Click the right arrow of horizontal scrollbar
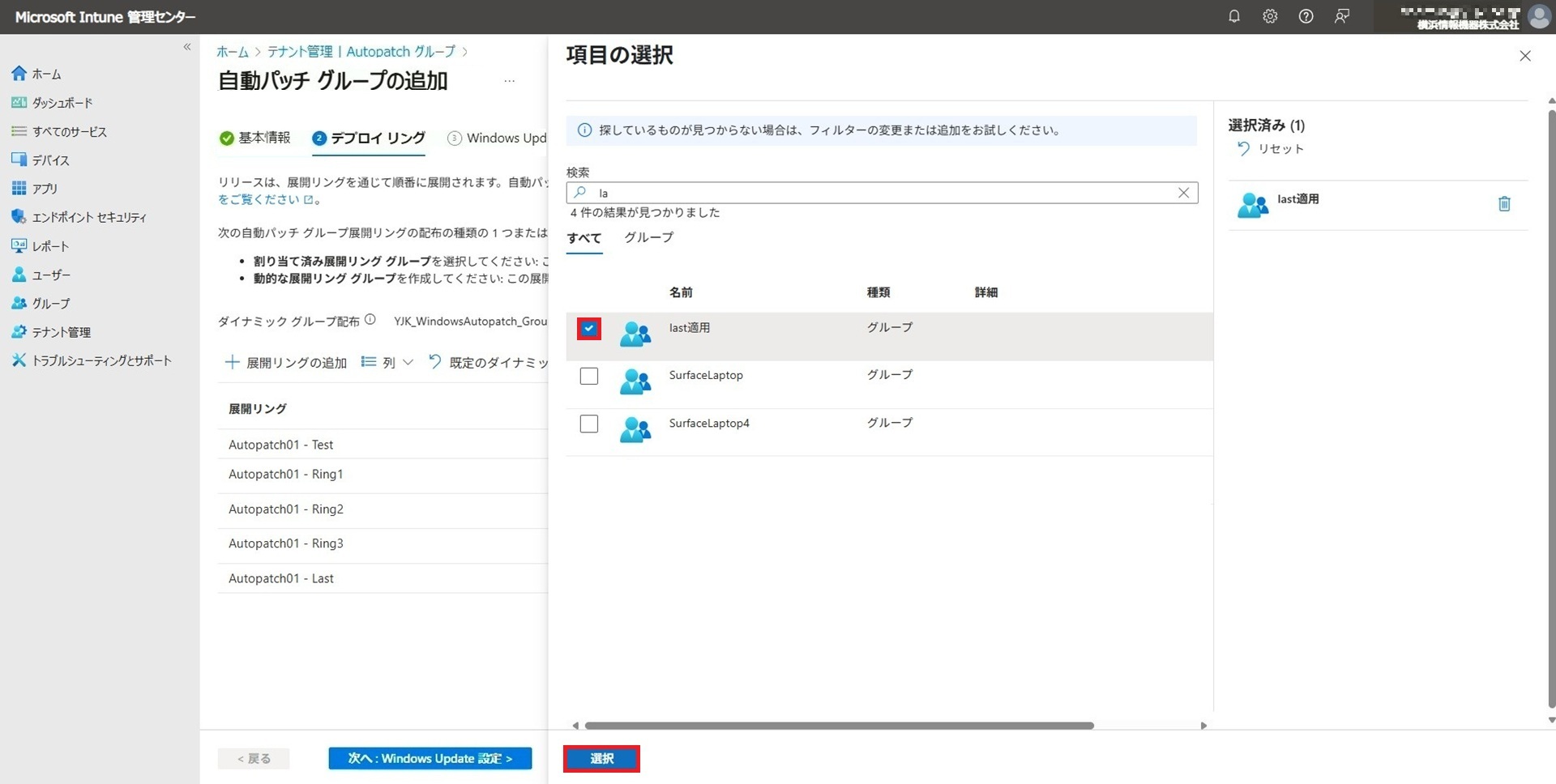1556x784 pixels. point(1203,726)
